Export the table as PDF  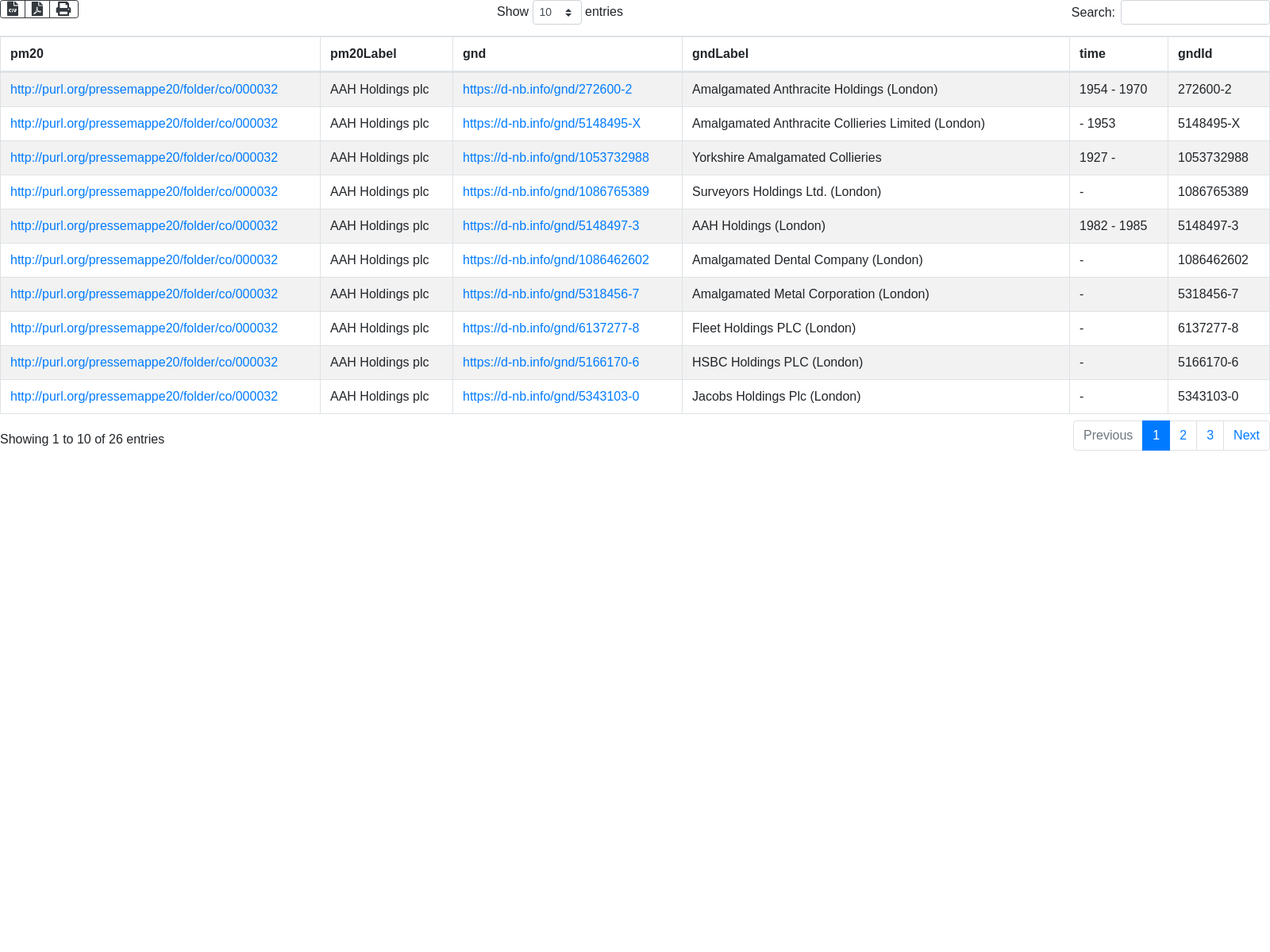tap(37, 10)
